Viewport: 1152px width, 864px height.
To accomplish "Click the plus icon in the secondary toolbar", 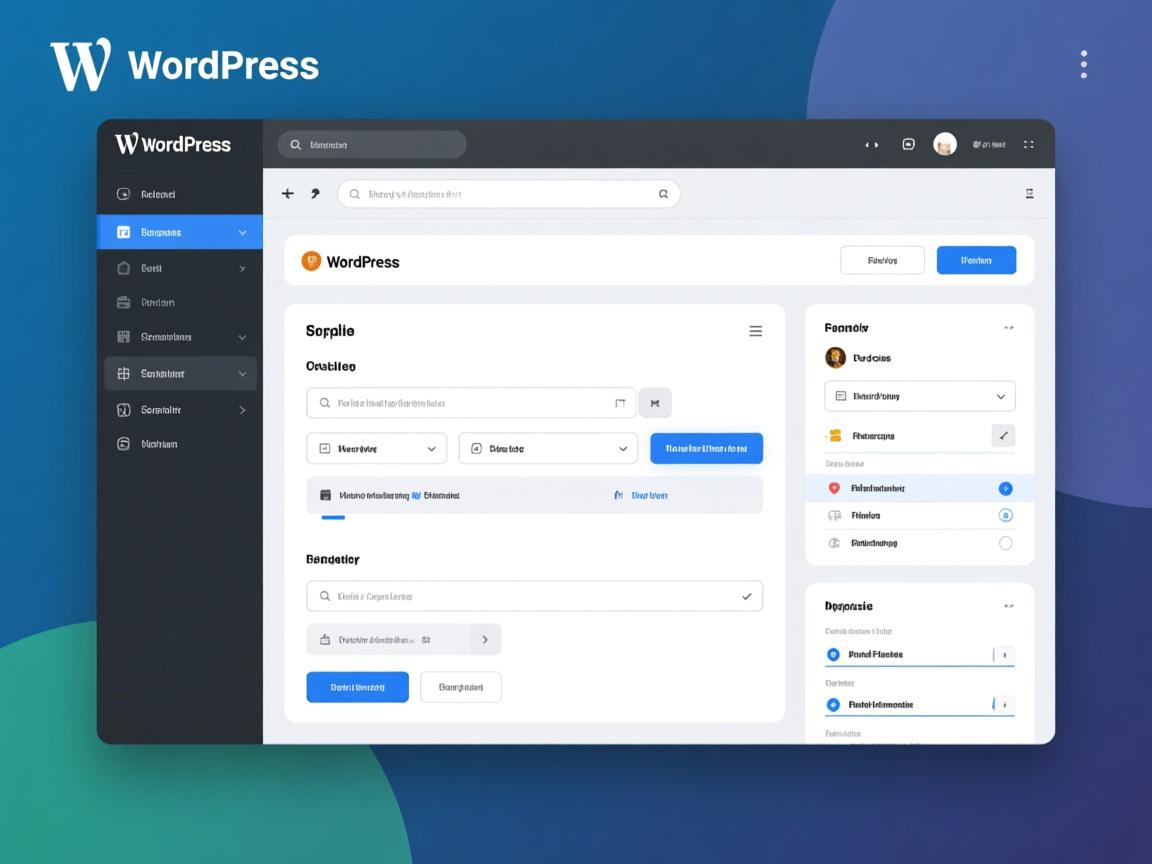I will 287,193.
